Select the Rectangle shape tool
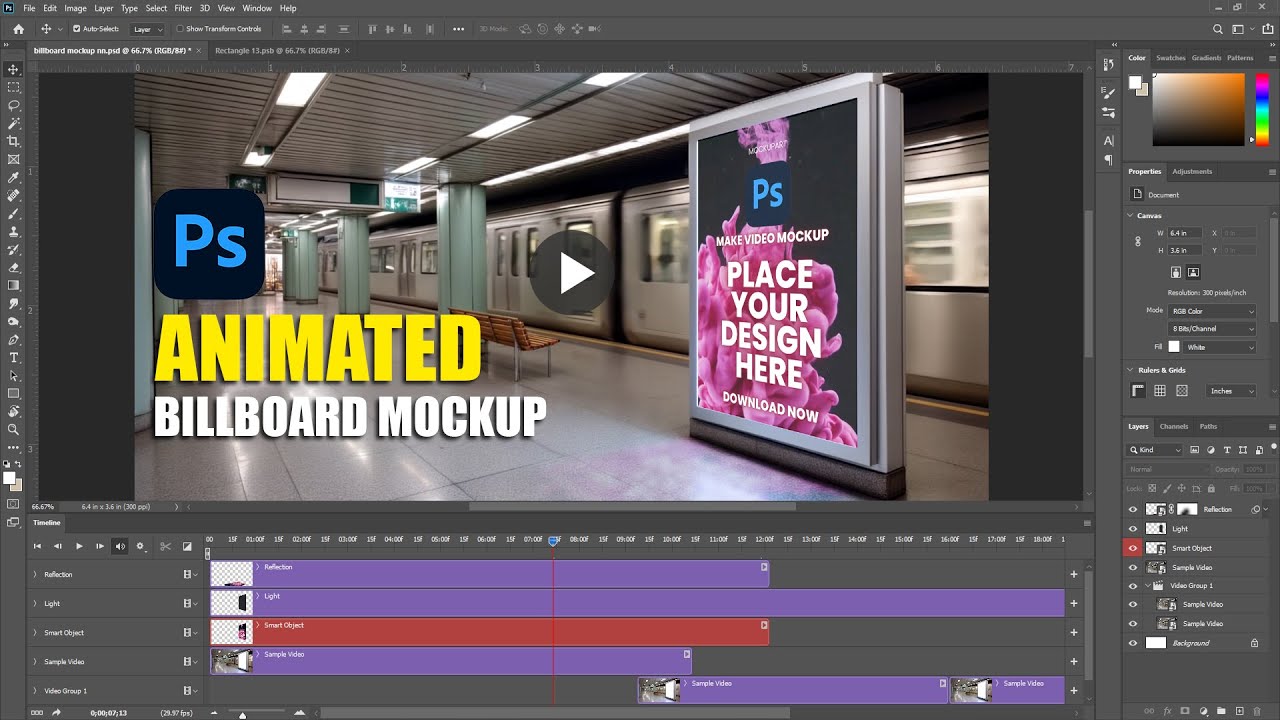Screen dimensions: 1280x720 coord(14,393)
